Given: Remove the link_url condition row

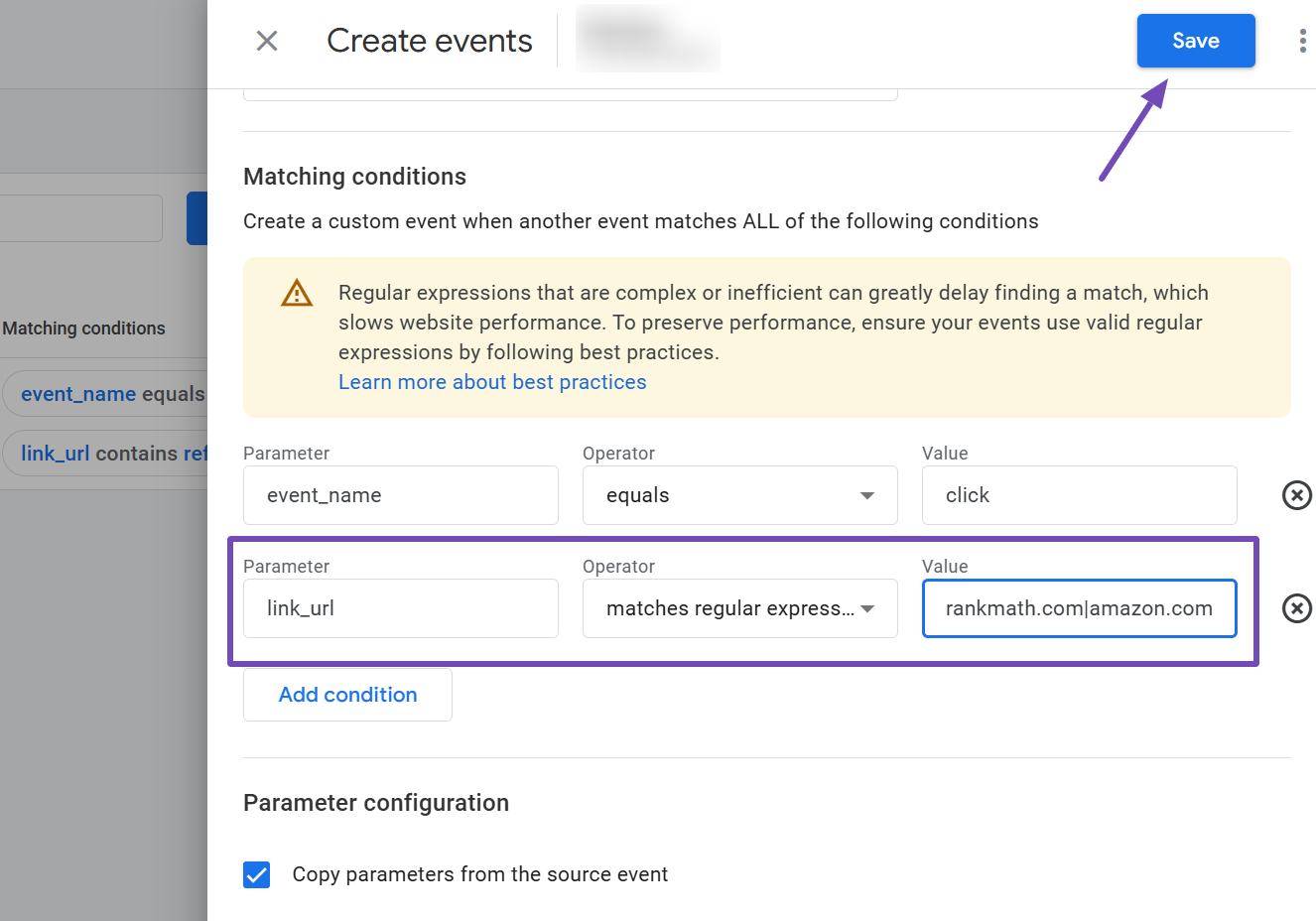Looking at the screenshot, I should (x=1296, y=608).
